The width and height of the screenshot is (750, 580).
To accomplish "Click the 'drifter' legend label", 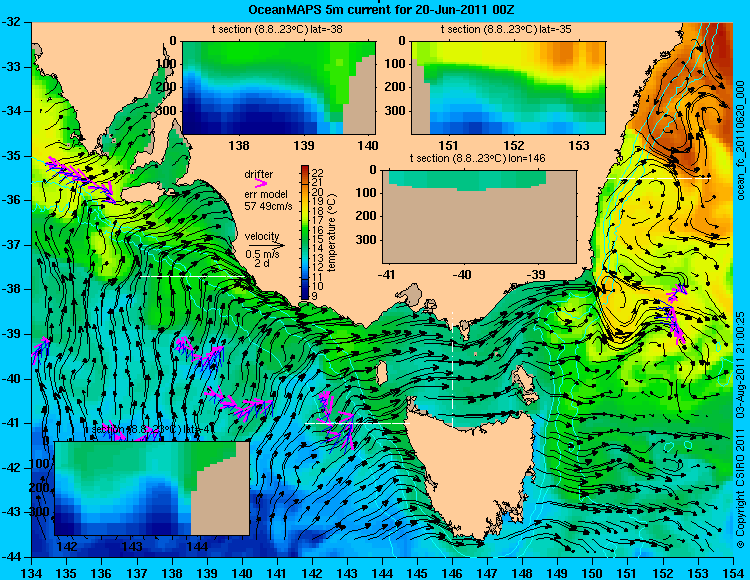I will tap(259, 175).
